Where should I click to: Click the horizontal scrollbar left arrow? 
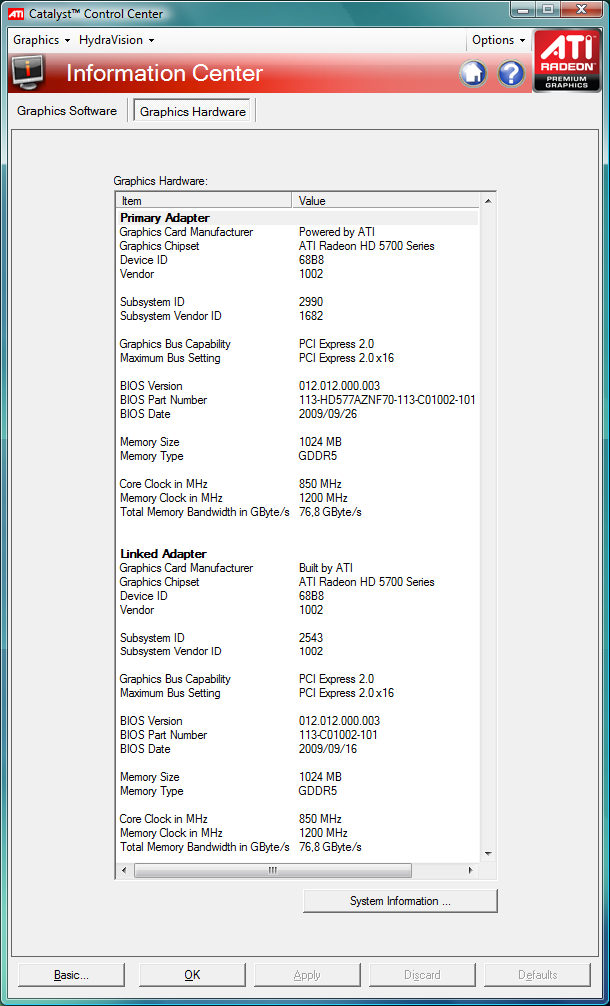124,871
